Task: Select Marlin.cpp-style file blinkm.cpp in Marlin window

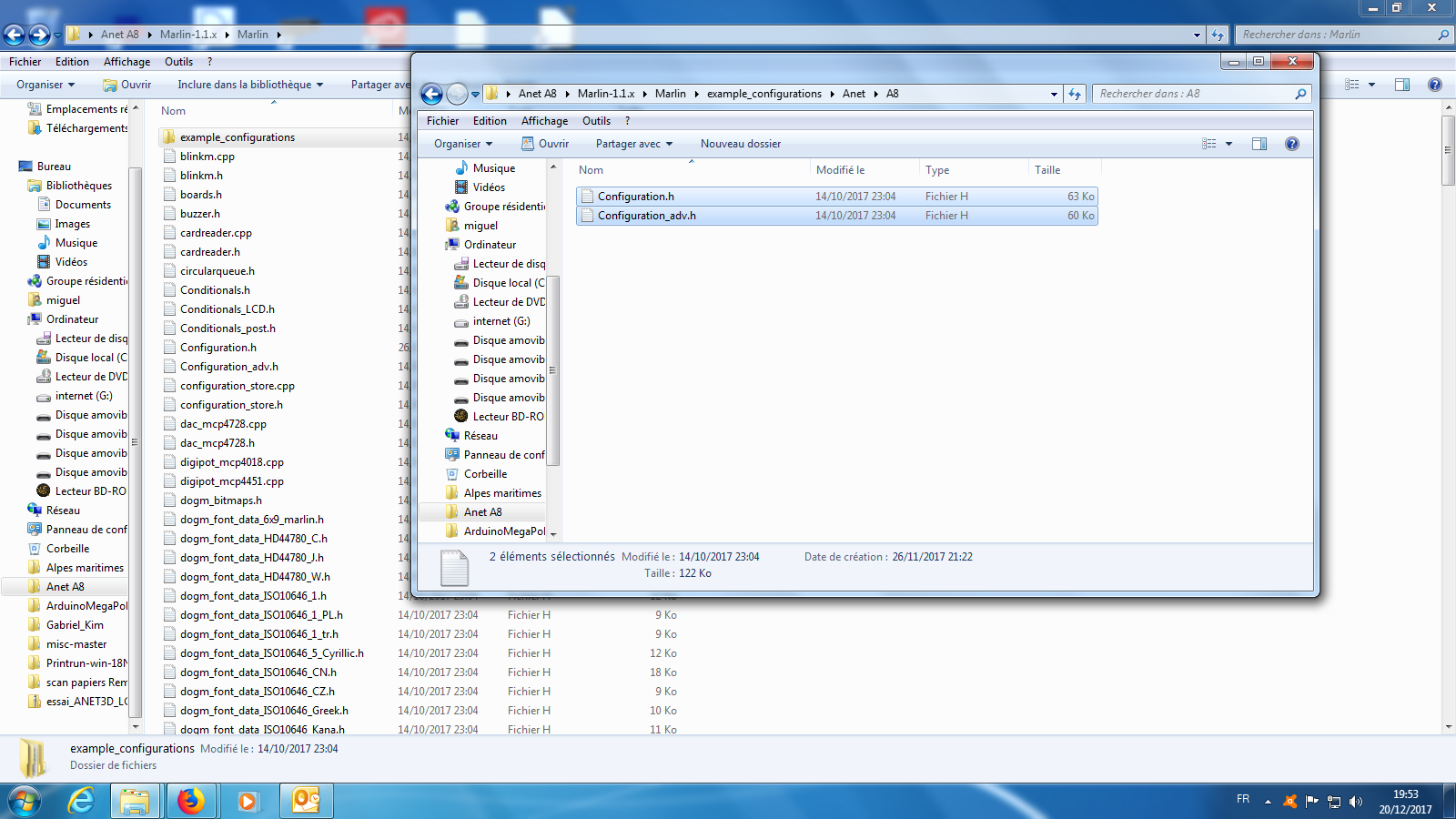Action: coord(207,157)
